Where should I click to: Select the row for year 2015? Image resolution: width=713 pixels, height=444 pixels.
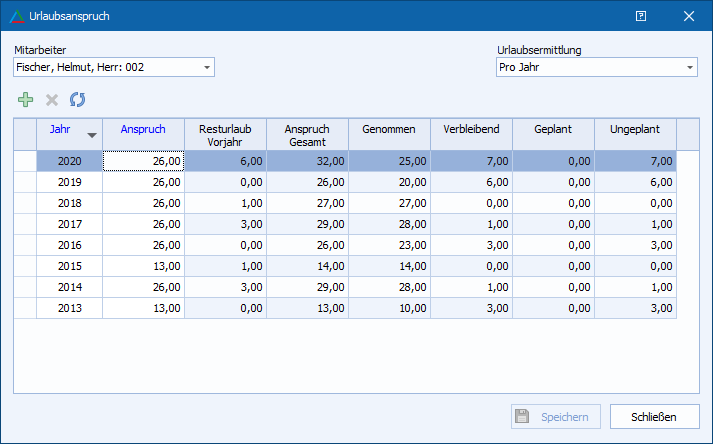coord(69,266)
